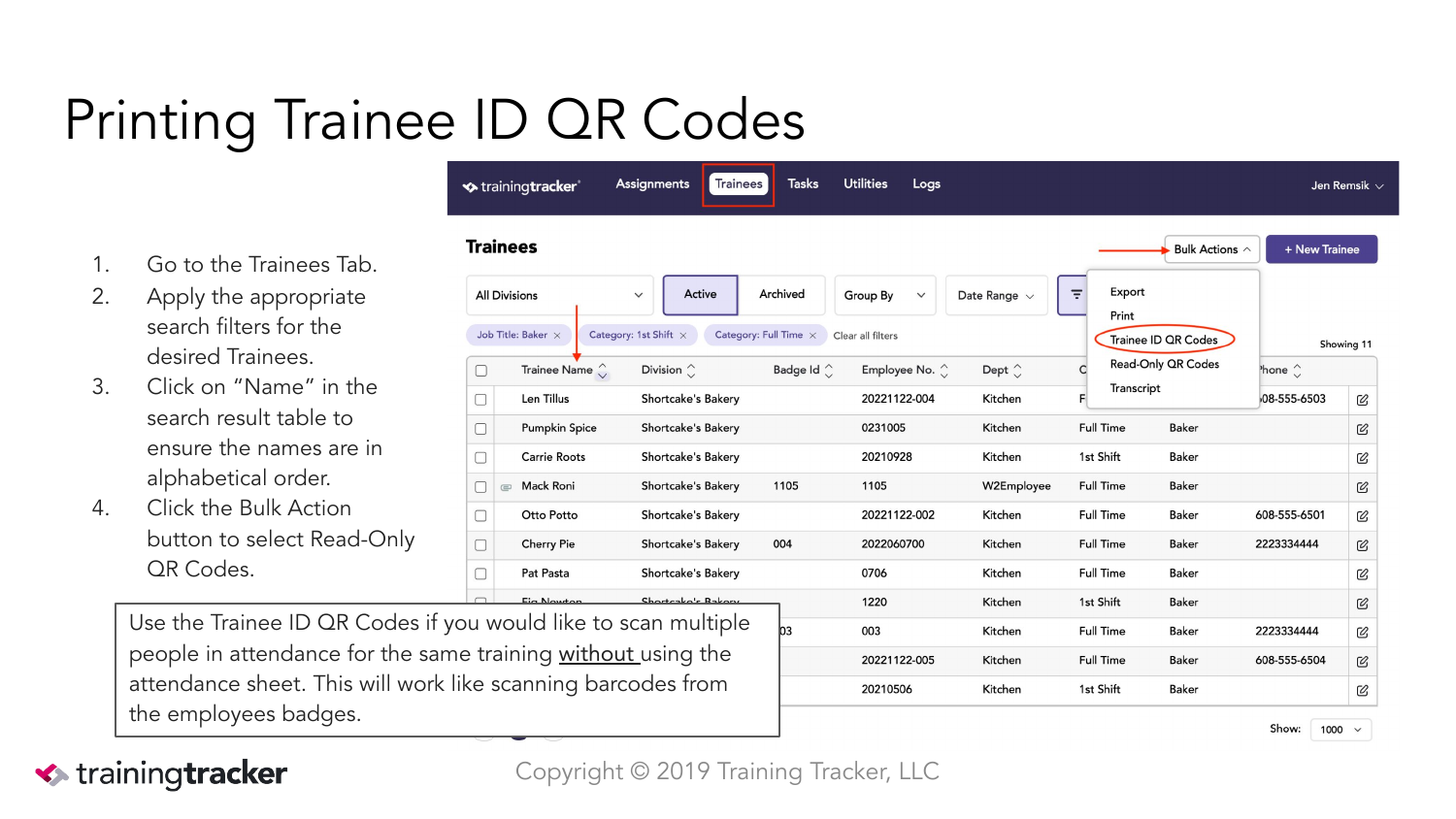Click the W2Employee department cell
This screenshot has height=819, width=1456.
click(x=1016, y=486)
